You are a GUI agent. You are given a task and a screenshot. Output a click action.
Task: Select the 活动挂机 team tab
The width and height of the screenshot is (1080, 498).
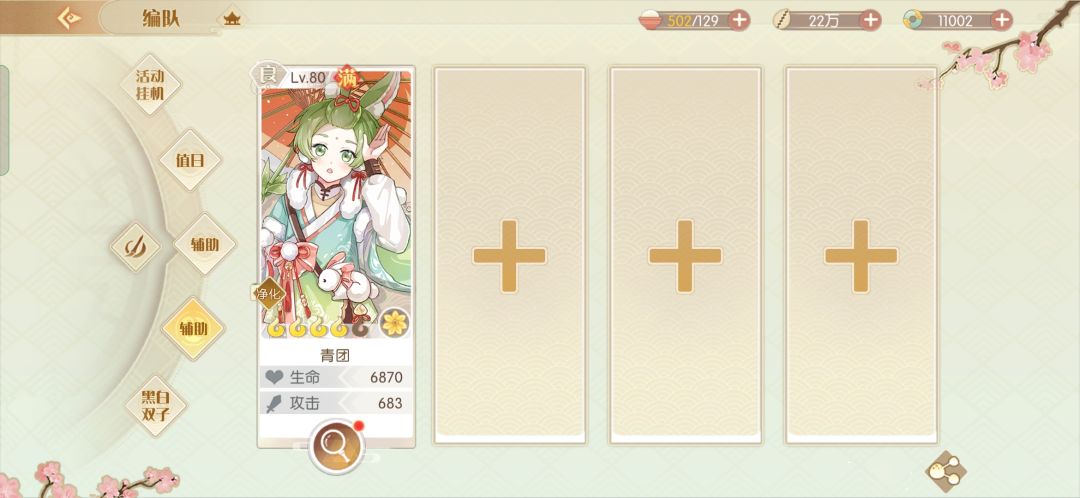[x=150, y=85]
